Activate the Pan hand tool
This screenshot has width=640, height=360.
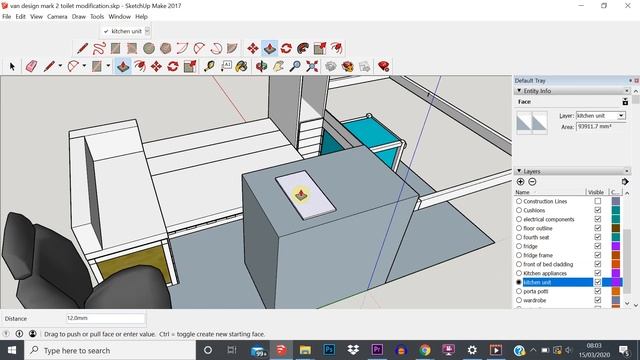coord(278,66)
